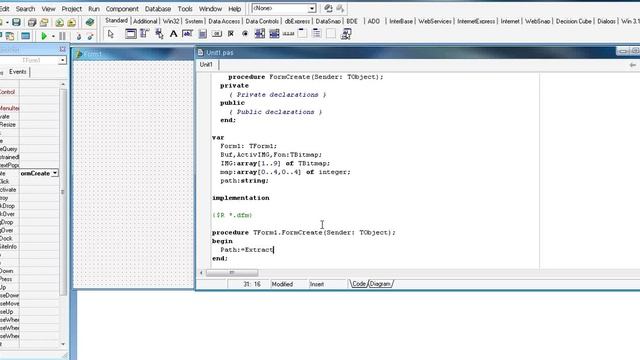640x360 pixels.
Task: Pick the ScrollBar component icon
Action: pos(289,34)
